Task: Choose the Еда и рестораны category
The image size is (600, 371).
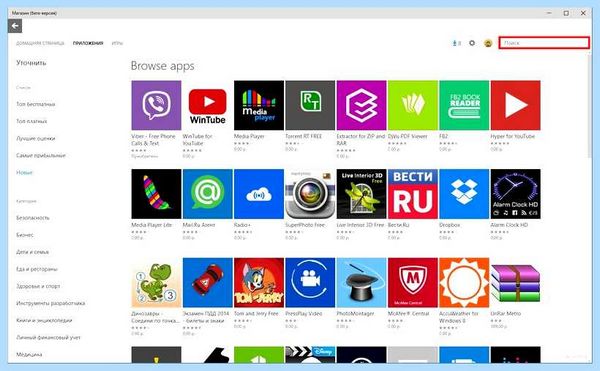Action: 37,269
